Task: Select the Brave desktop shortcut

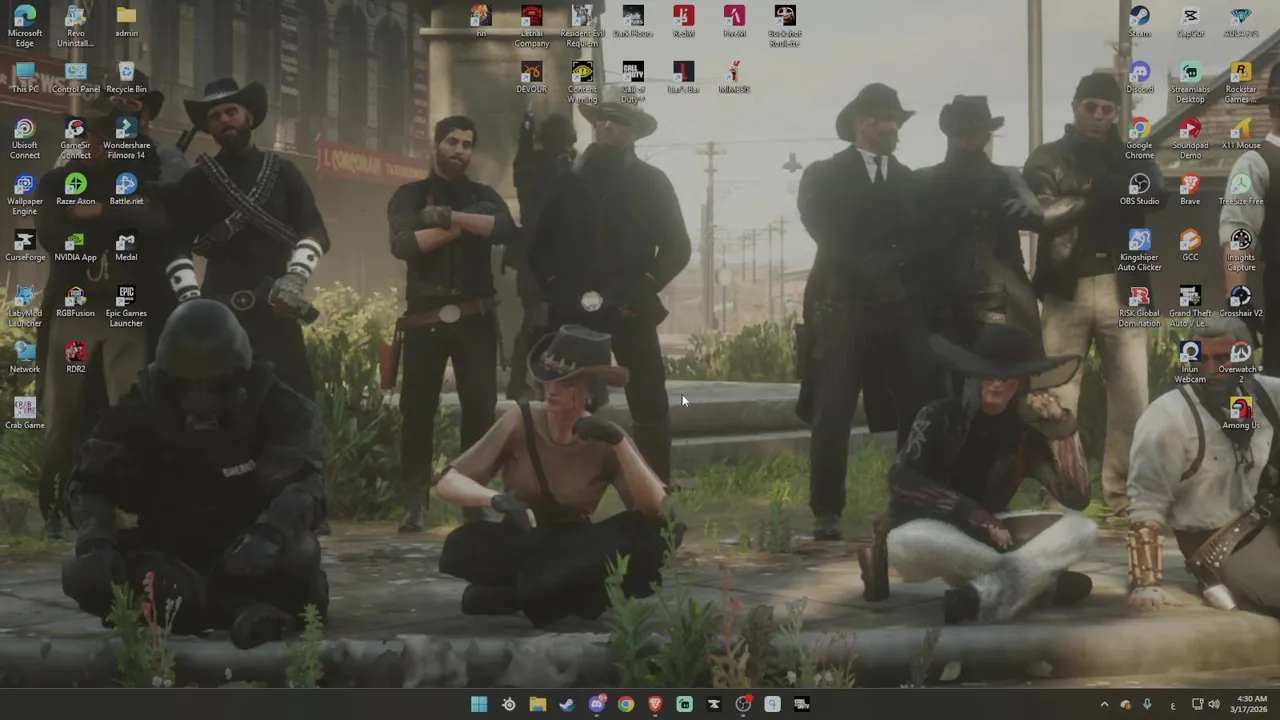Action: (x=1190, y=190)
